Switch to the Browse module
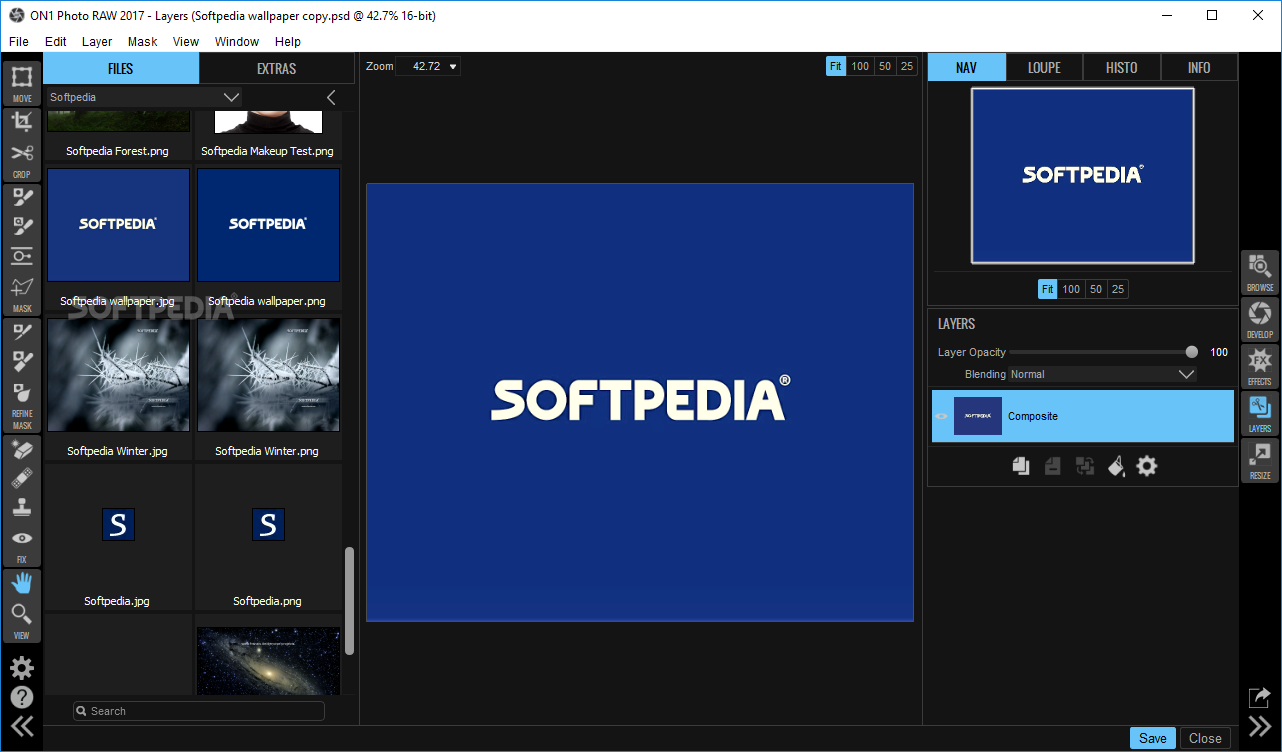This screenshot has width=1282, height=752. tap(1260, 272)
